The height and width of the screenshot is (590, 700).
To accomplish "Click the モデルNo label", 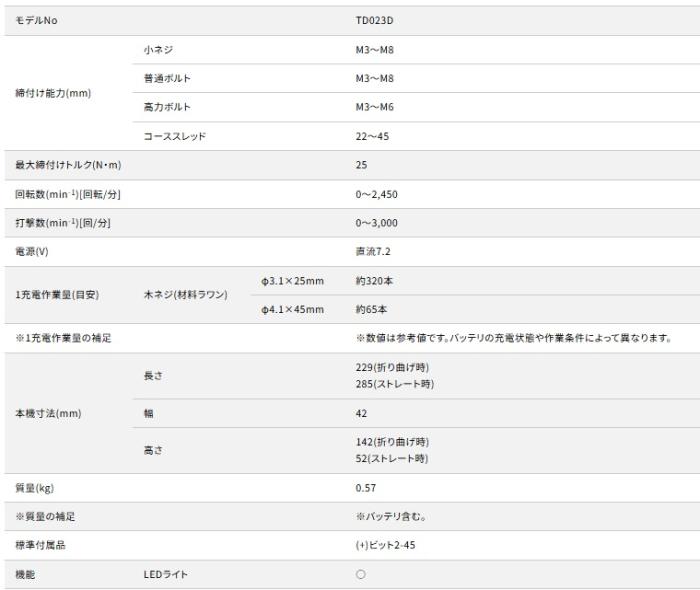I will point(36,21).
